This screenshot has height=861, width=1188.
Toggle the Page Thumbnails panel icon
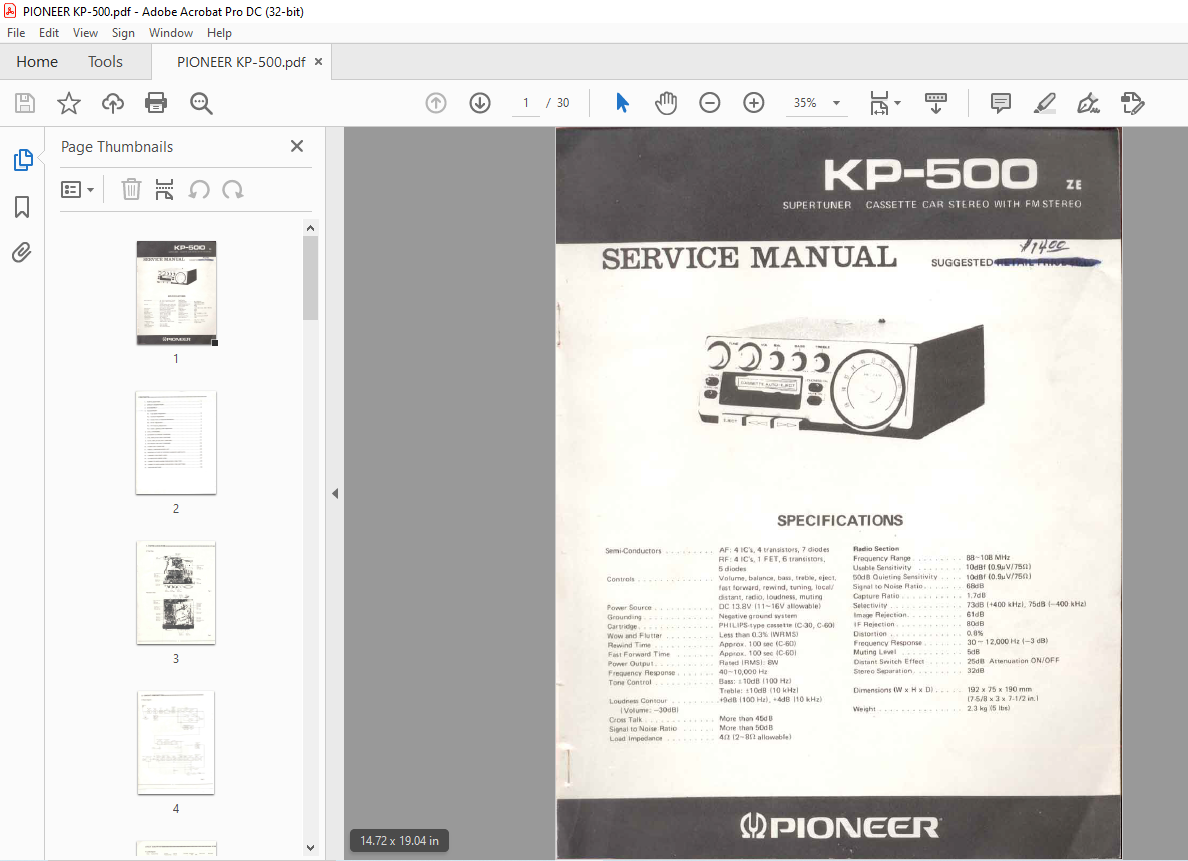point(23,160)
